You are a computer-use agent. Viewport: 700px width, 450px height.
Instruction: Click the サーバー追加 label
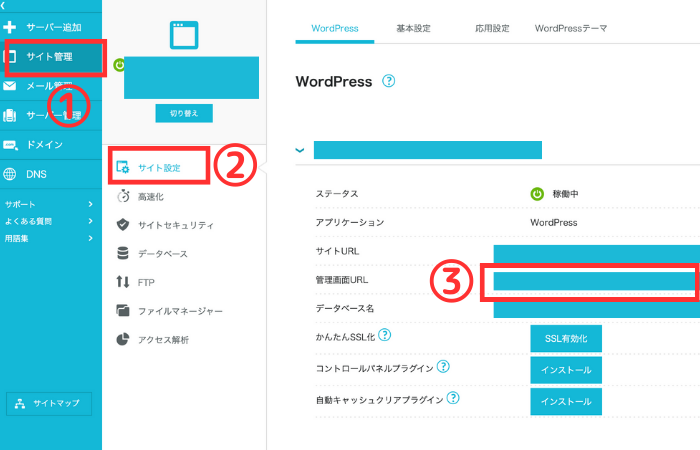click(x=54, y=28)
